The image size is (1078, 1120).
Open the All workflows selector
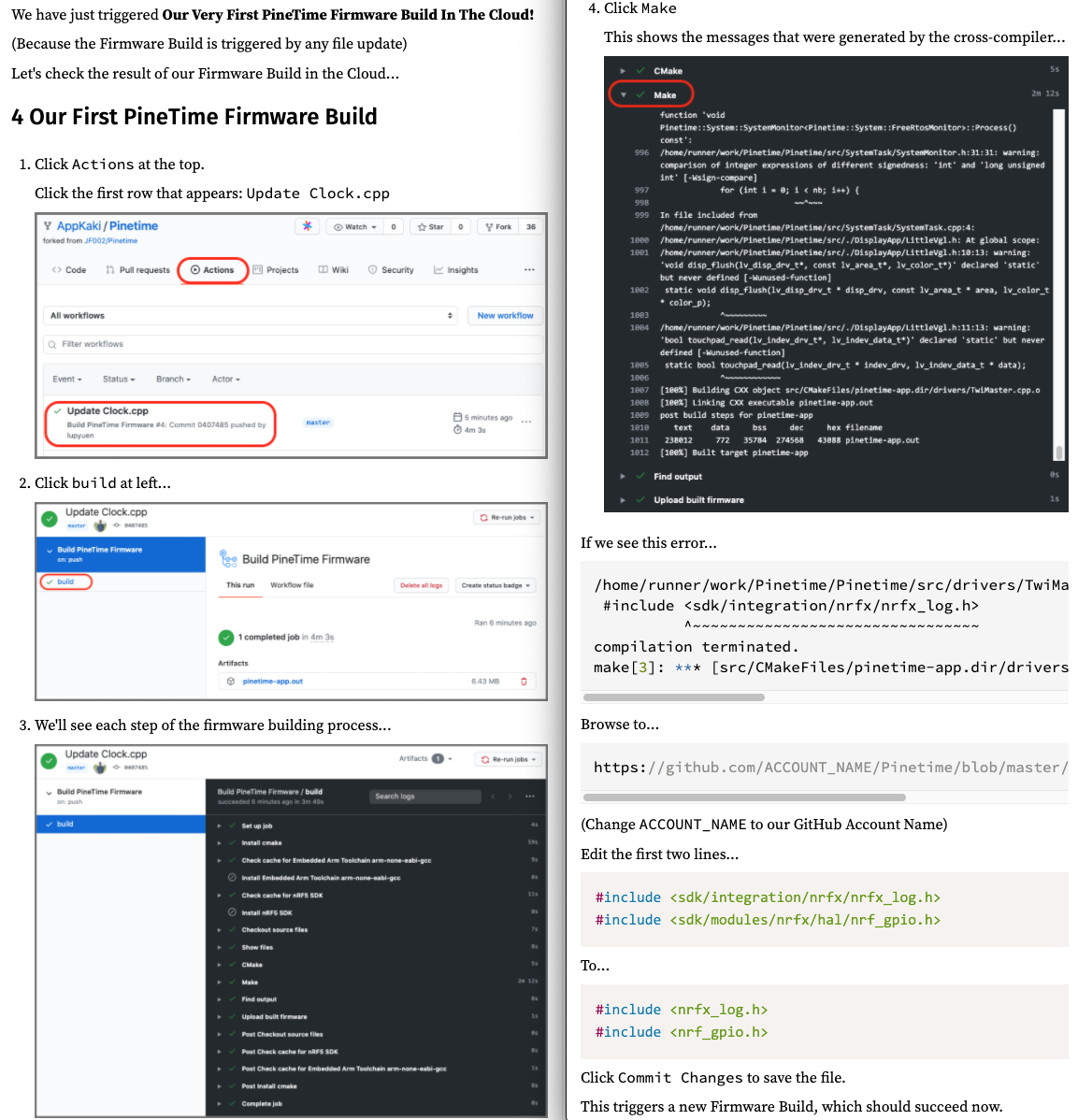[x=252, y=316]
